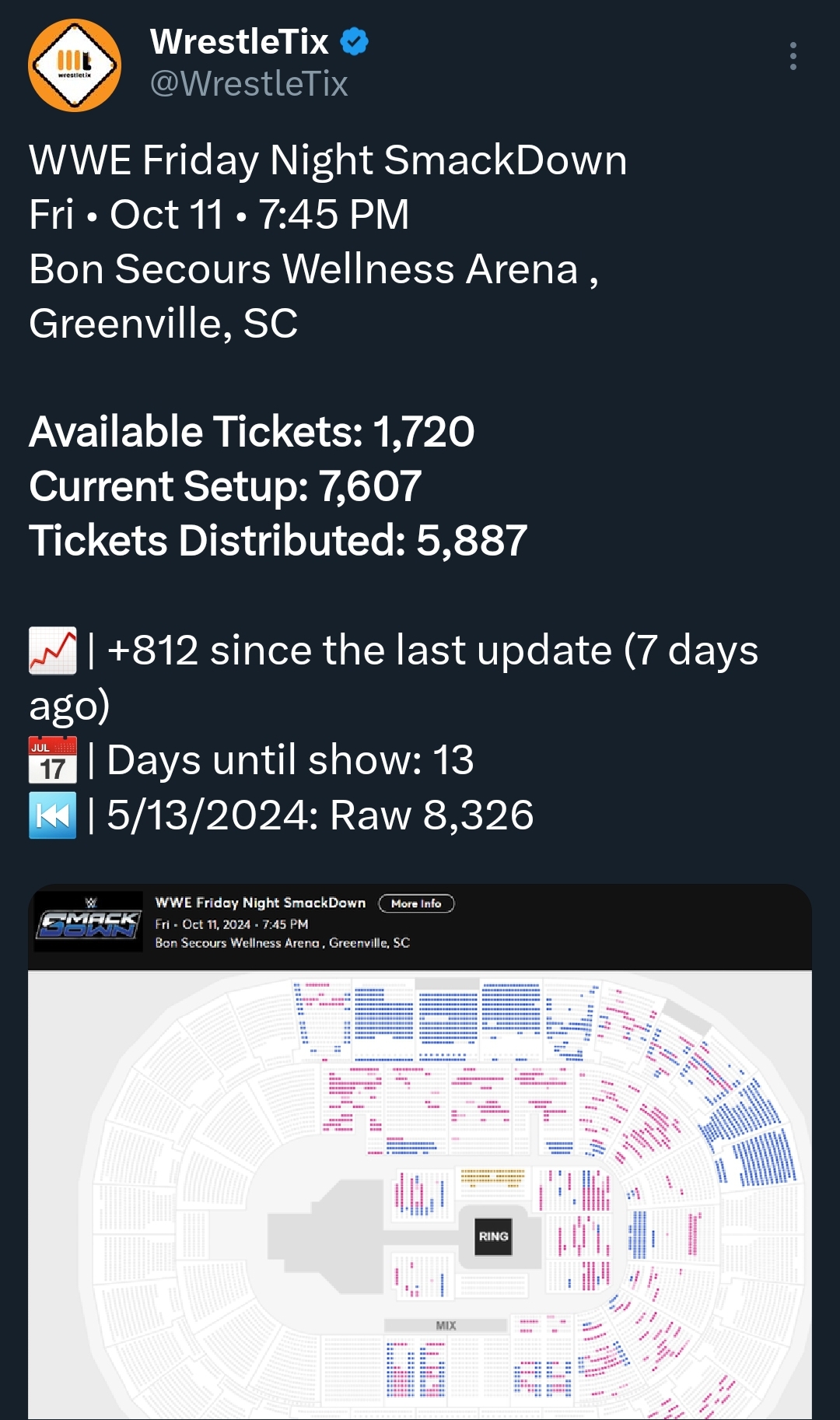Open the @WrestleTix handle link

pyautogui.click(x=249, y=84)
